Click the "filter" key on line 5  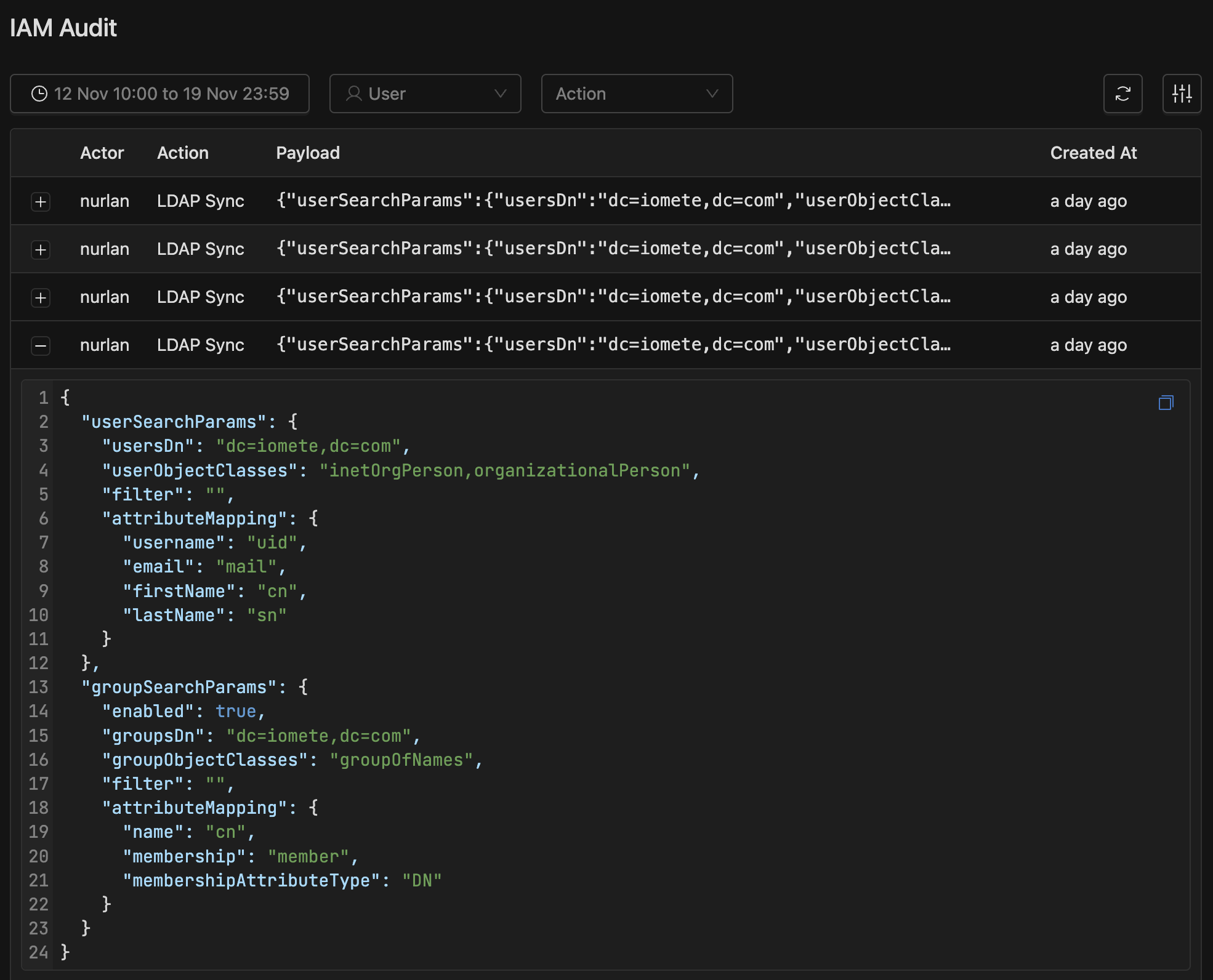tap(143, 494)
